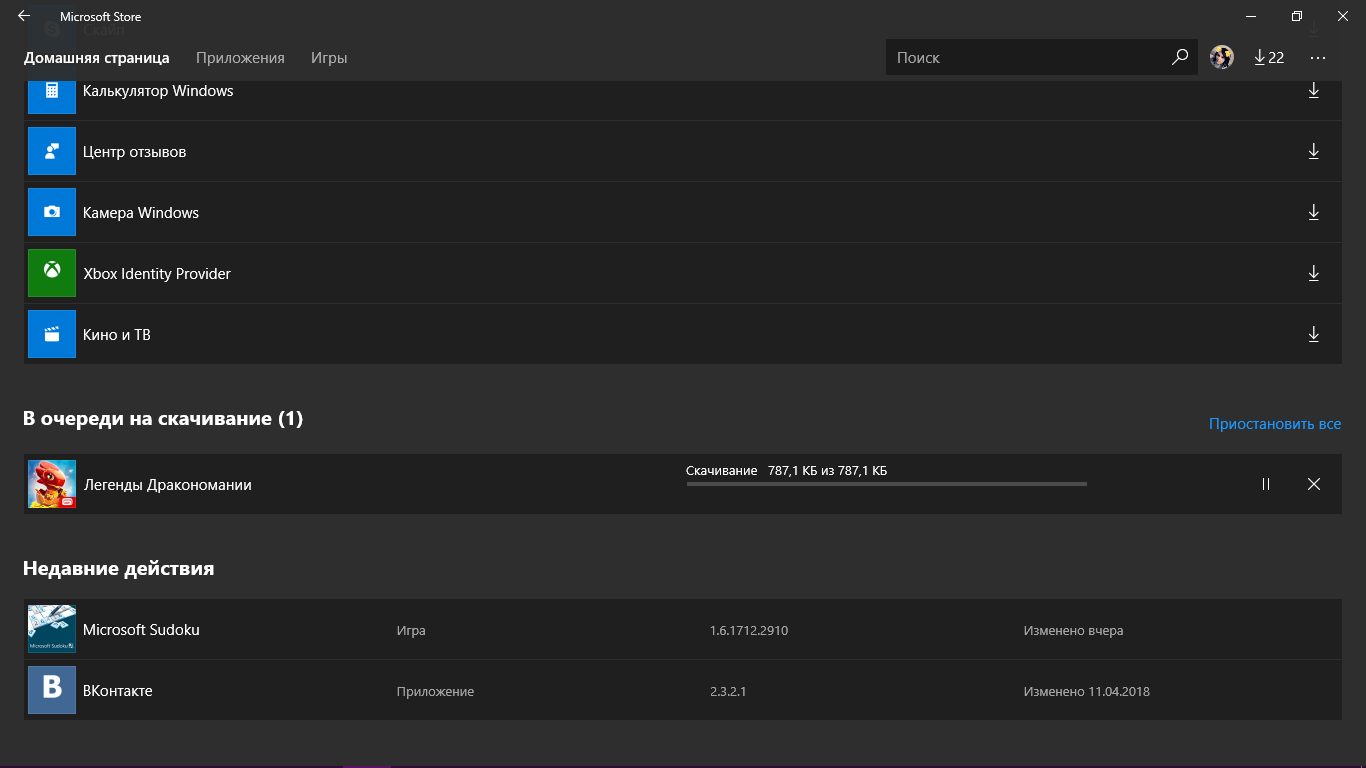The height and width of the screenshot is (768, 1366).
Task: Click Изменено вчера text
Action: pos(1073,631)
